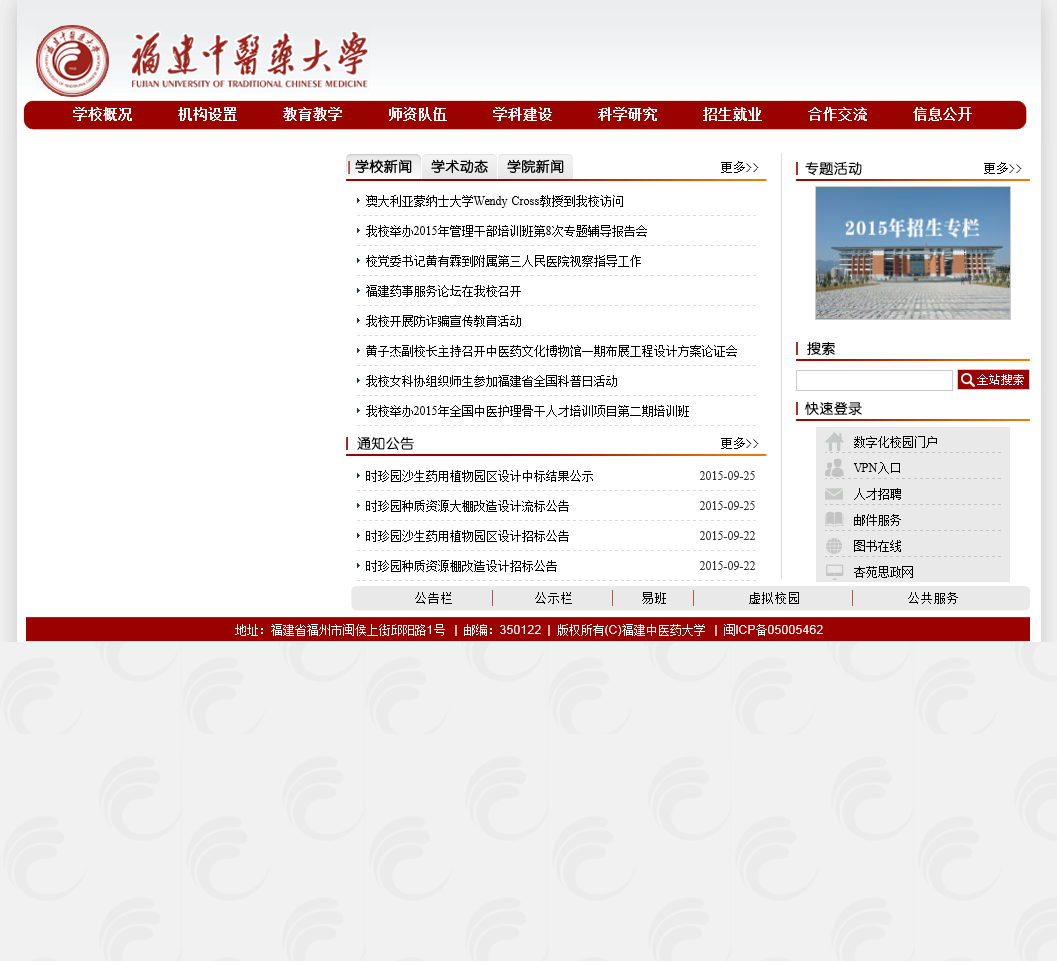The image size is (1057, 961).
Task: Open 时珍园种质资源棚改造设计招标公告 notice
Action: (461, 566)
